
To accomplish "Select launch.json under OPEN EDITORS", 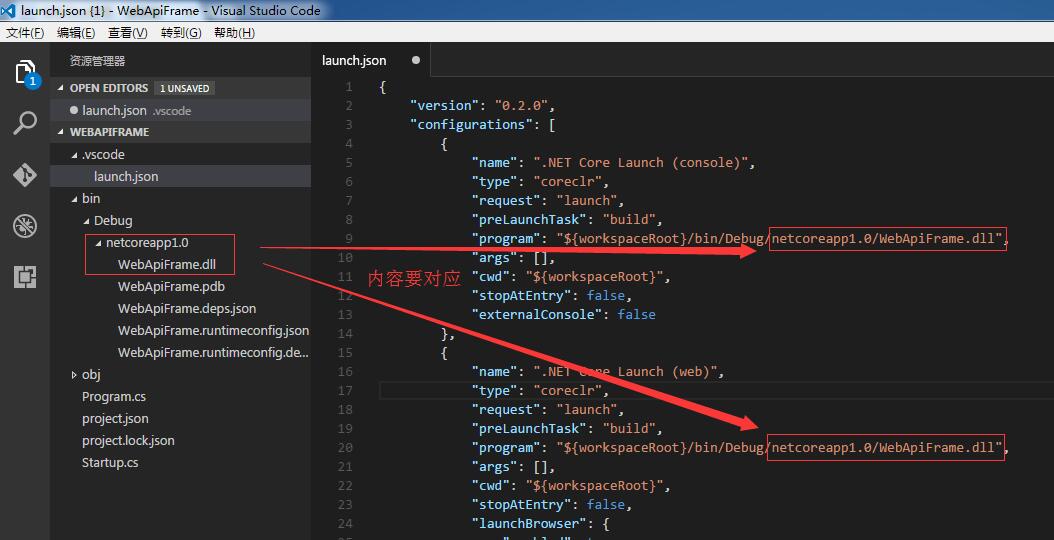I will [180, 110].
